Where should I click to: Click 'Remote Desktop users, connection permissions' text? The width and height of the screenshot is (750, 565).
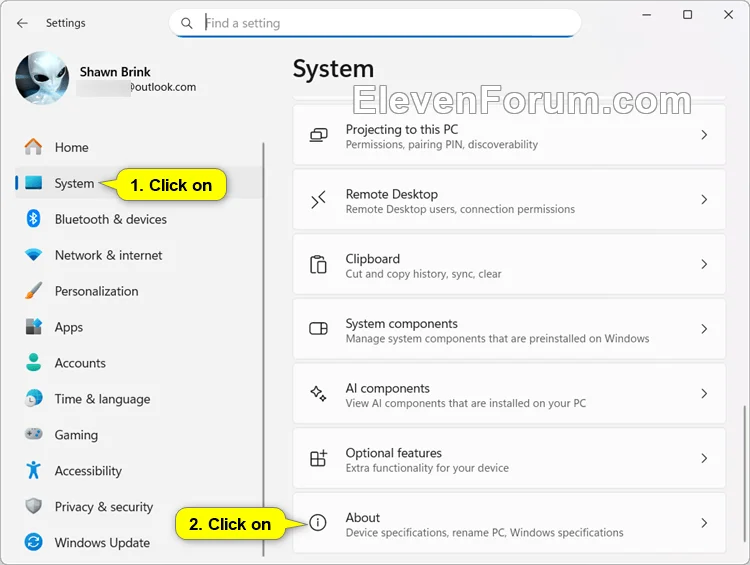coord(460,209)
